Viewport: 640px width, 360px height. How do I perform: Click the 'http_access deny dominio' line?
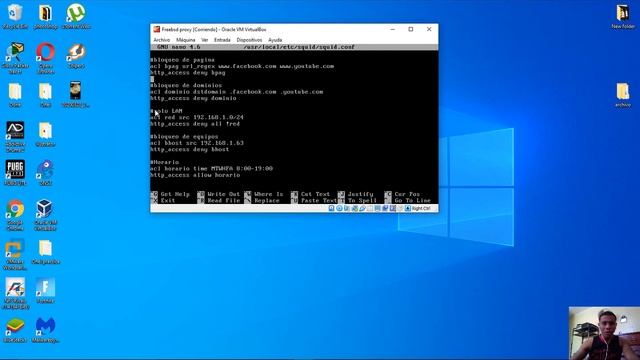click(x=193, y=98)
